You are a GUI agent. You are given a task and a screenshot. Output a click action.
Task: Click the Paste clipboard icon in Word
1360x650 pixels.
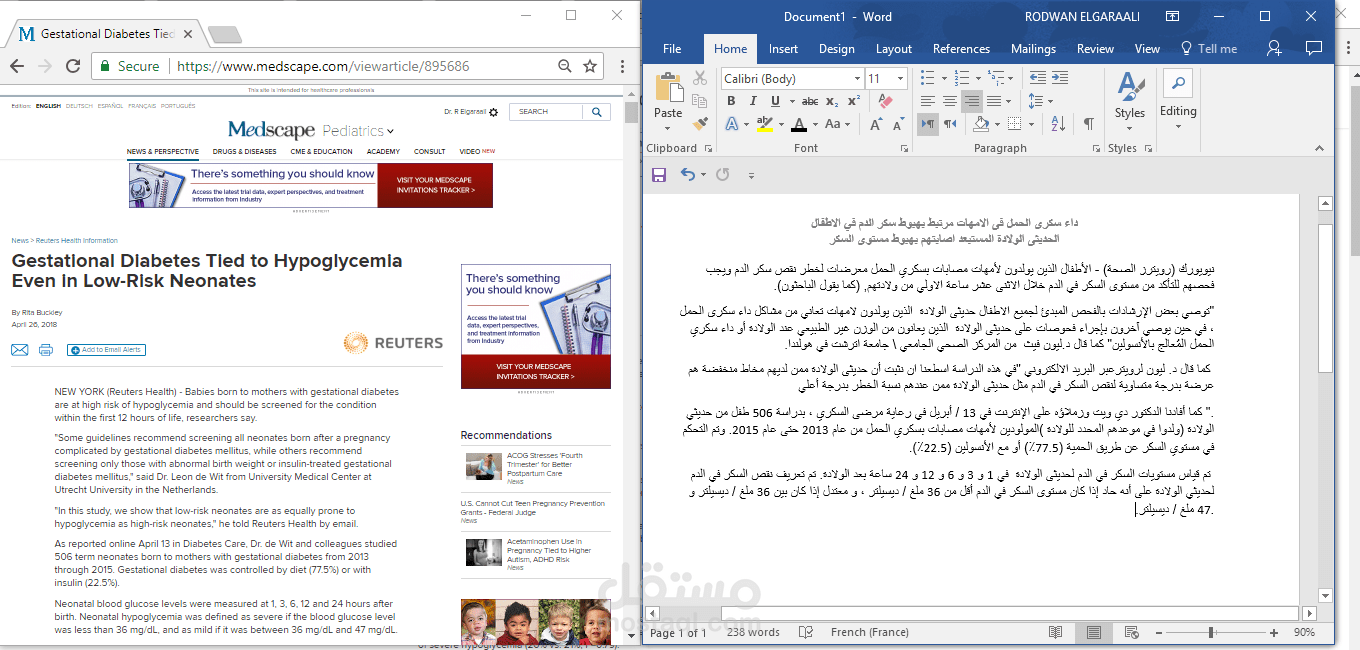668,88
